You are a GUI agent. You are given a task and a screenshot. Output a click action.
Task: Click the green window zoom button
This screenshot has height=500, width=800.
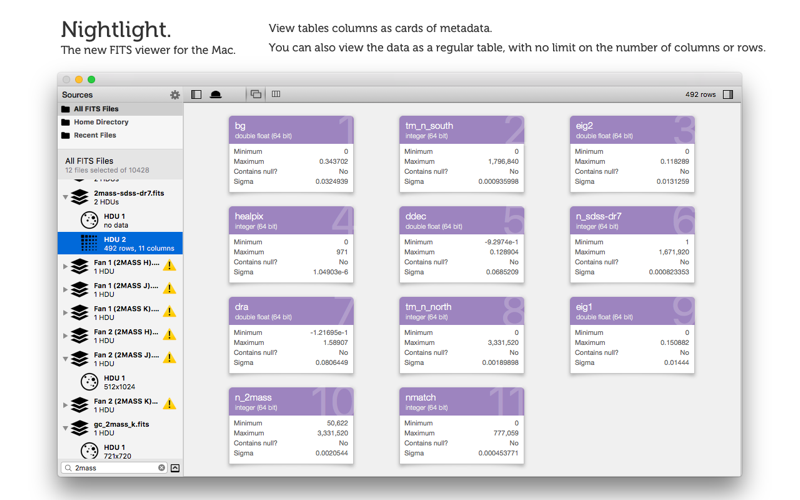pos(91,80)
